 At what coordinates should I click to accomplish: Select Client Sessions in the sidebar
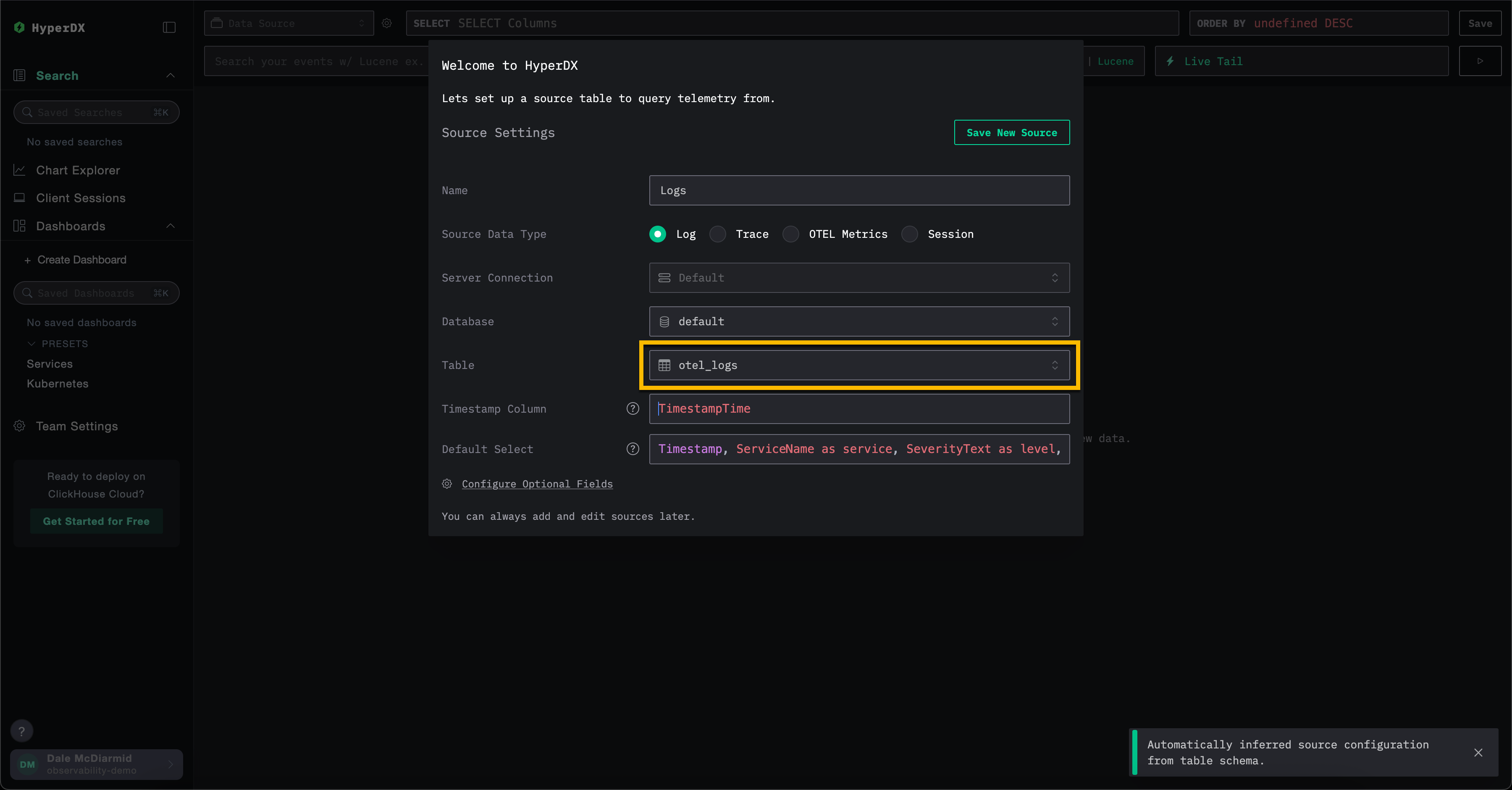(80, 198)
